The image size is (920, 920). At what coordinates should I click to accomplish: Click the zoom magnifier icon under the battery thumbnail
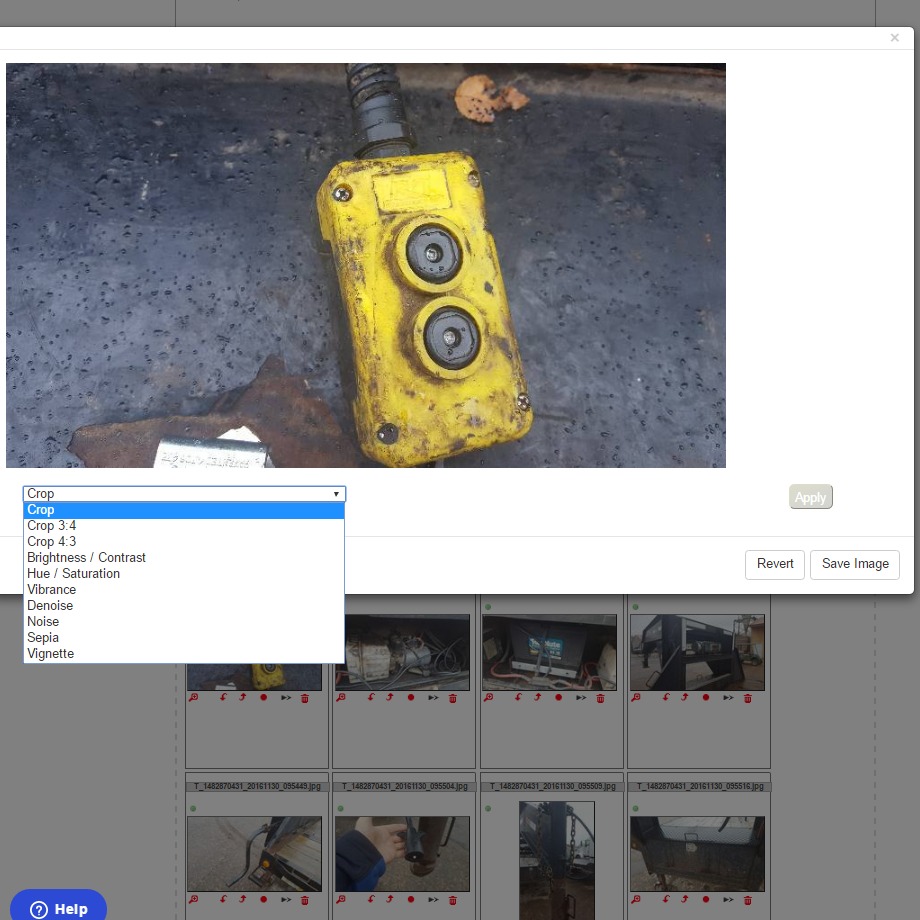(x=488, y=698)
